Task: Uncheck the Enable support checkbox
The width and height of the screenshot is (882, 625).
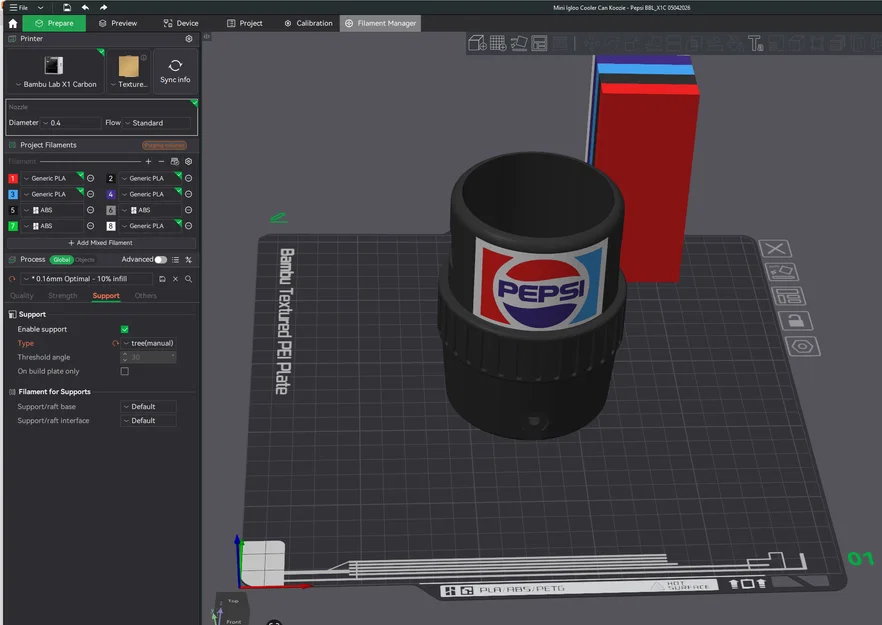Action: point(124,329)
